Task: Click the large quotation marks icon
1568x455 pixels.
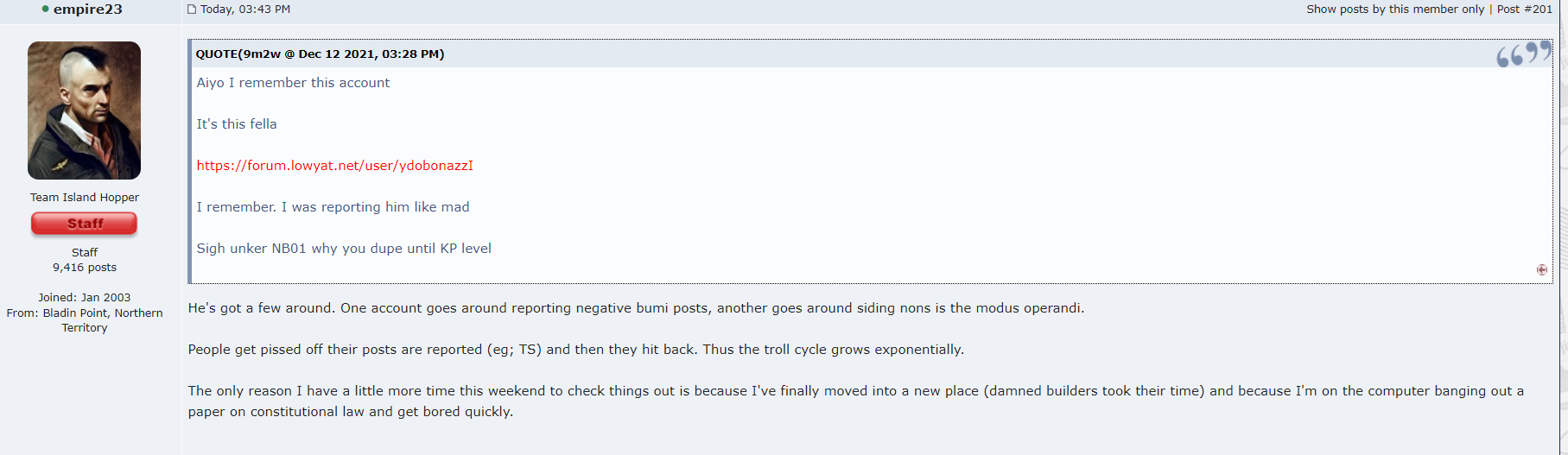Action: (x=1523, y=54)
